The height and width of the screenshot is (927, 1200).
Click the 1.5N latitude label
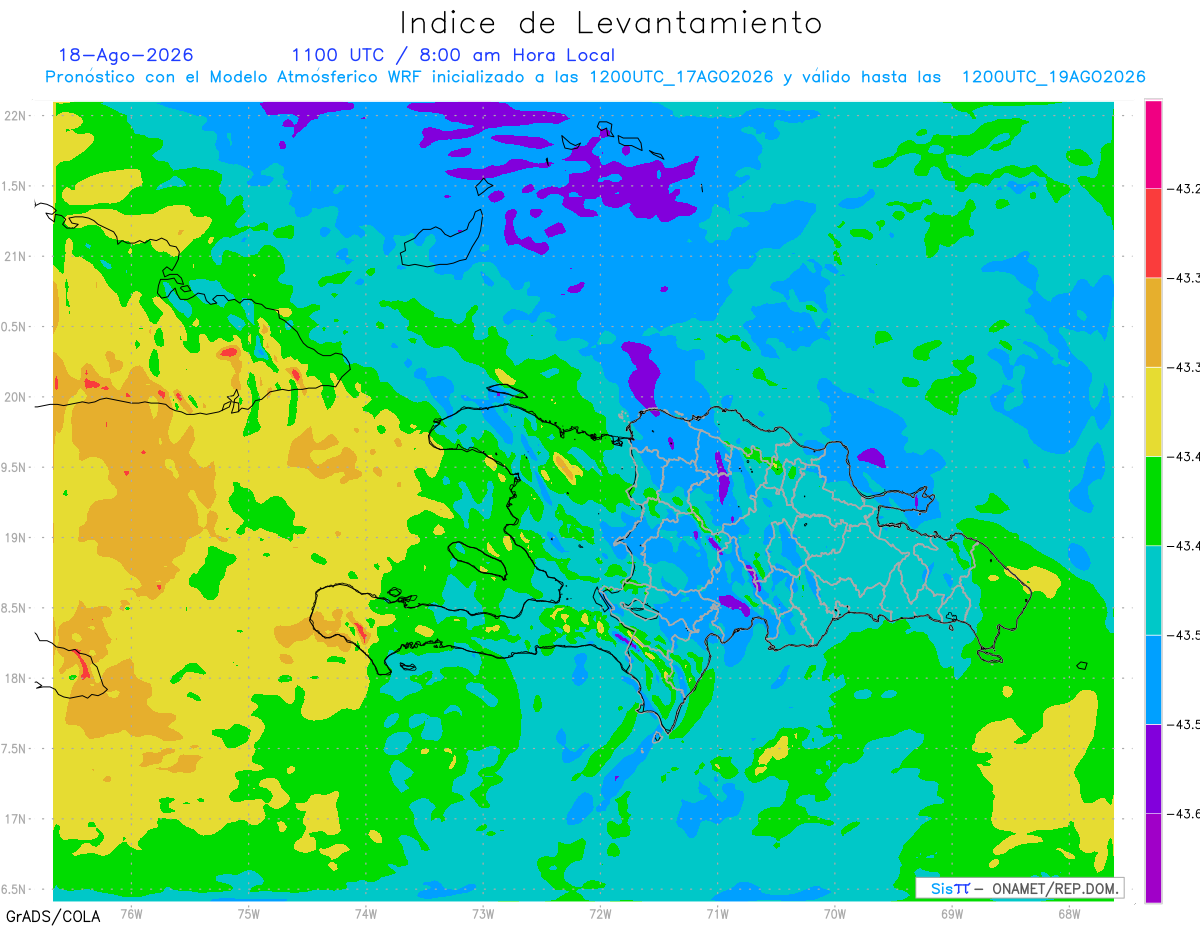(x=16, y=186)
